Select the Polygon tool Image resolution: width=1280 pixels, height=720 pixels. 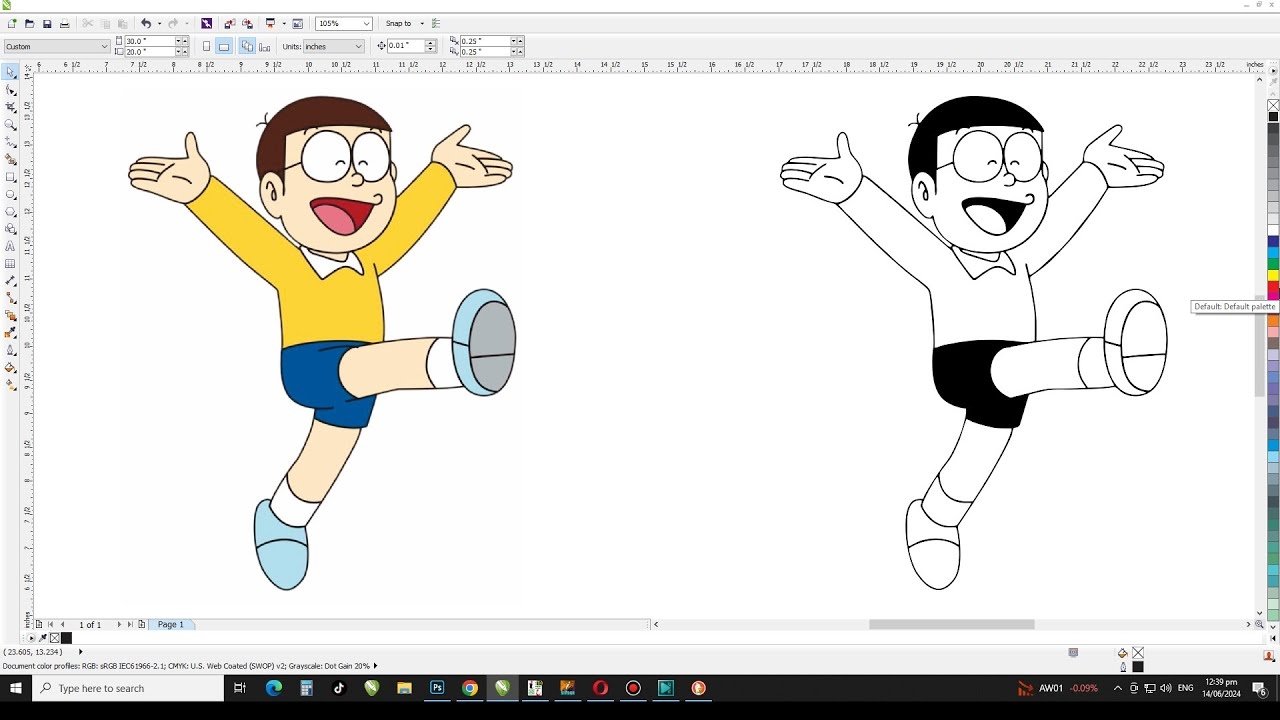pos(11,212)
